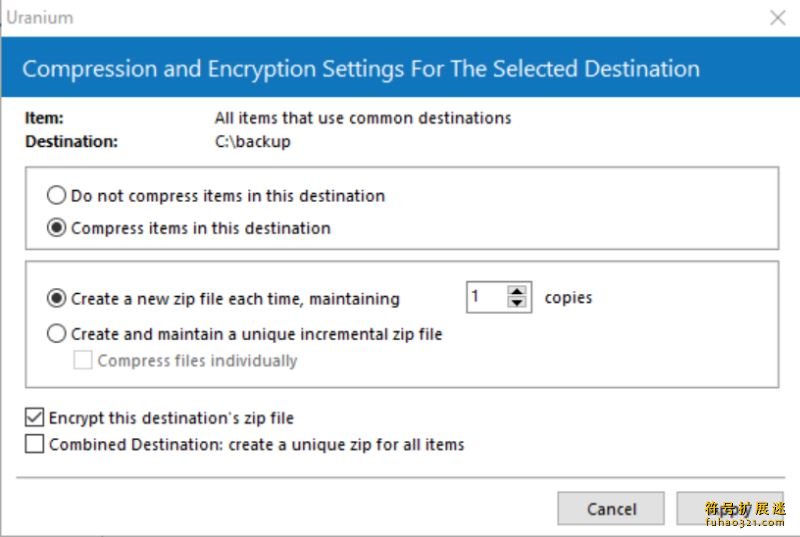Click into the copies number field
Screen dimensions: 800x537
pos(487,297)
